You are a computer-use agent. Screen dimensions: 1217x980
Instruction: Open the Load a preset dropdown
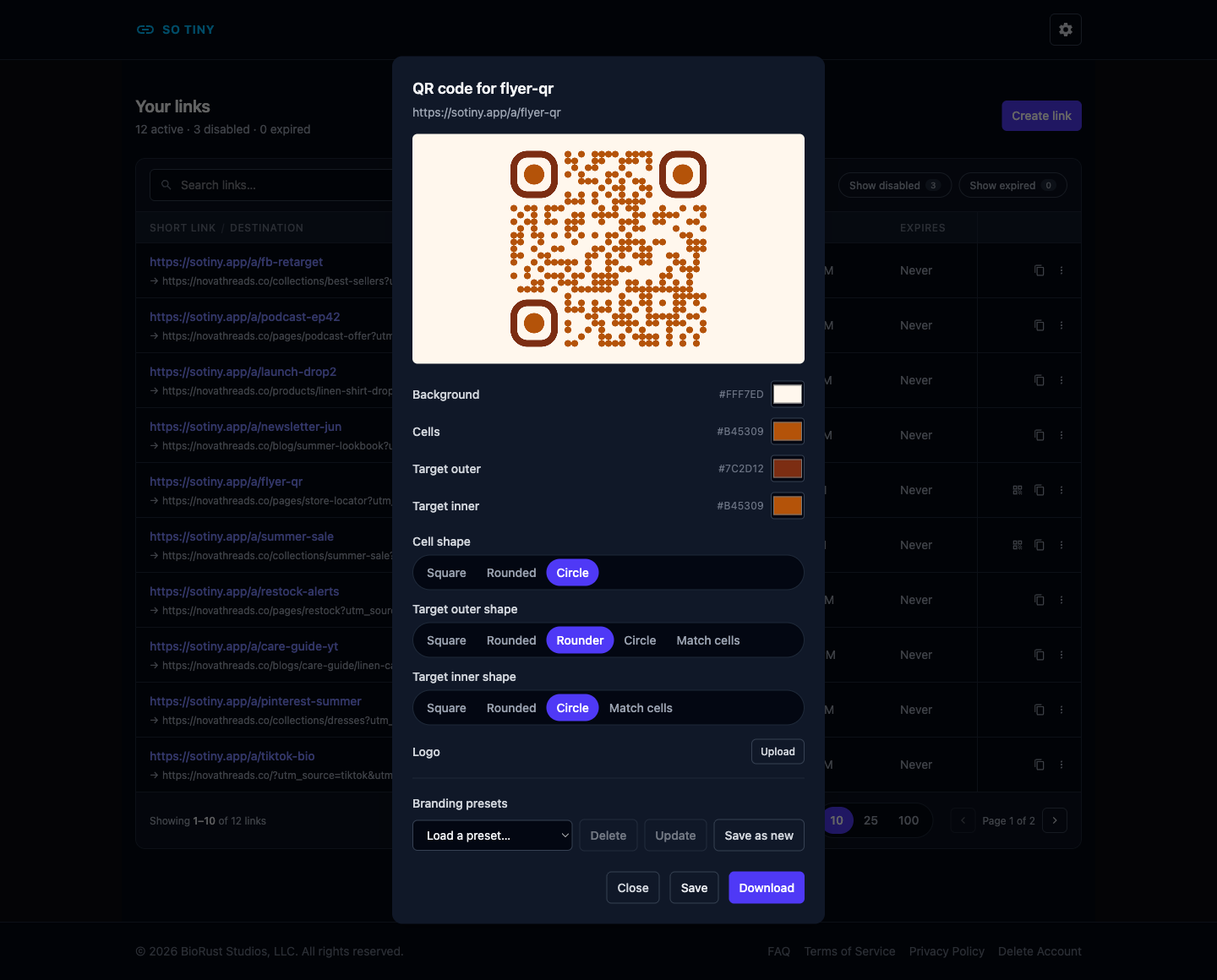[493, 836]
